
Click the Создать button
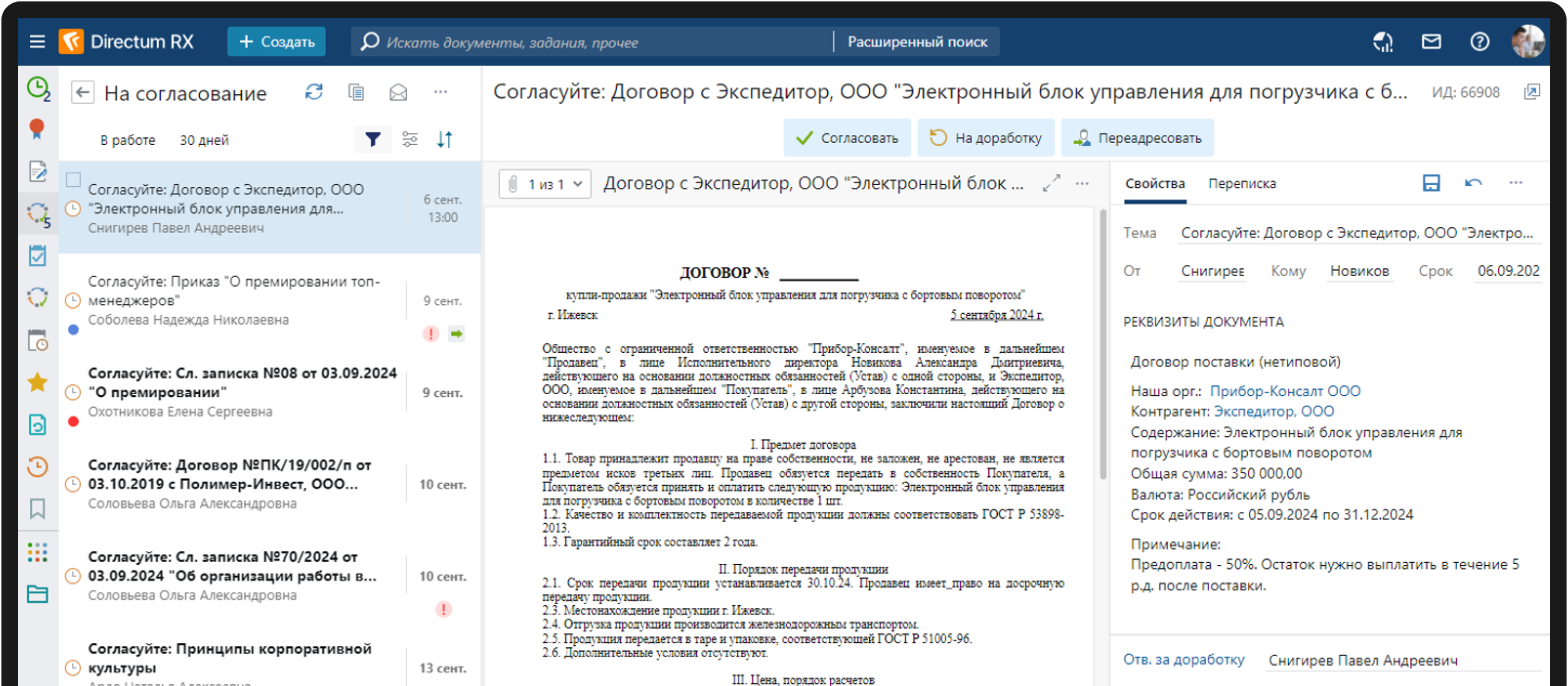coord(276,42)
